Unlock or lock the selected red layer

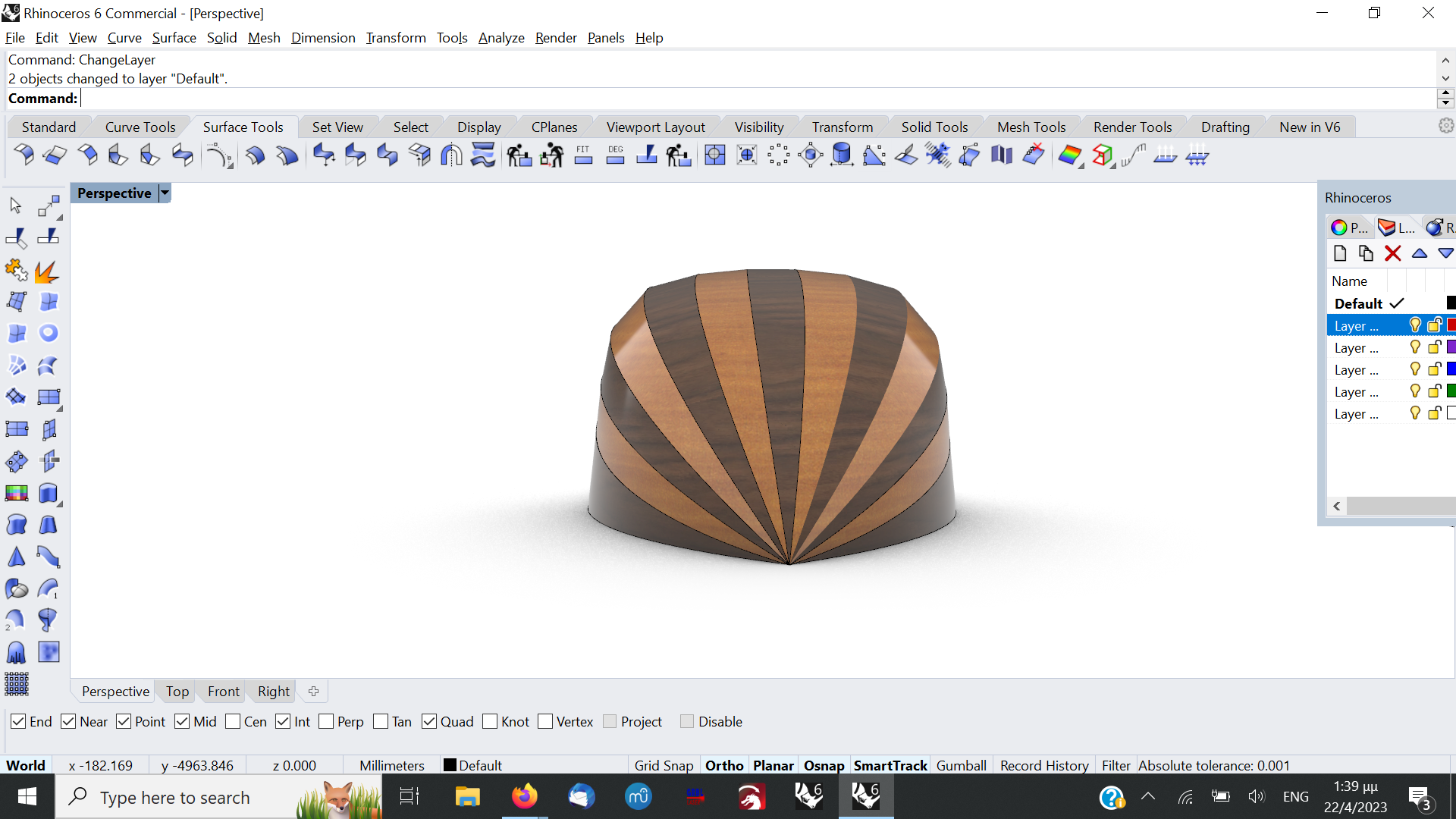pyautogui.click(x=1434, y=325)
